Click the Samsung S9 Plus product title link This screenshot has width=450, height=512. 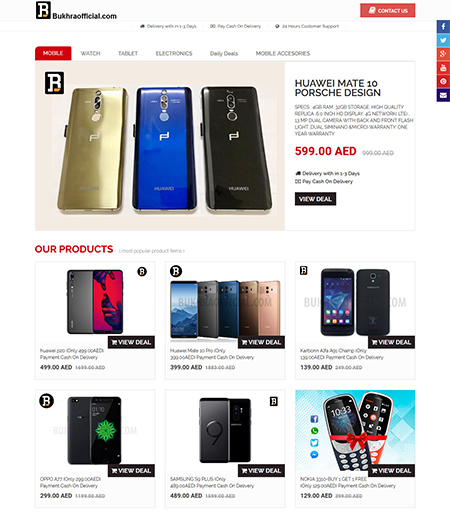(212, 482)
